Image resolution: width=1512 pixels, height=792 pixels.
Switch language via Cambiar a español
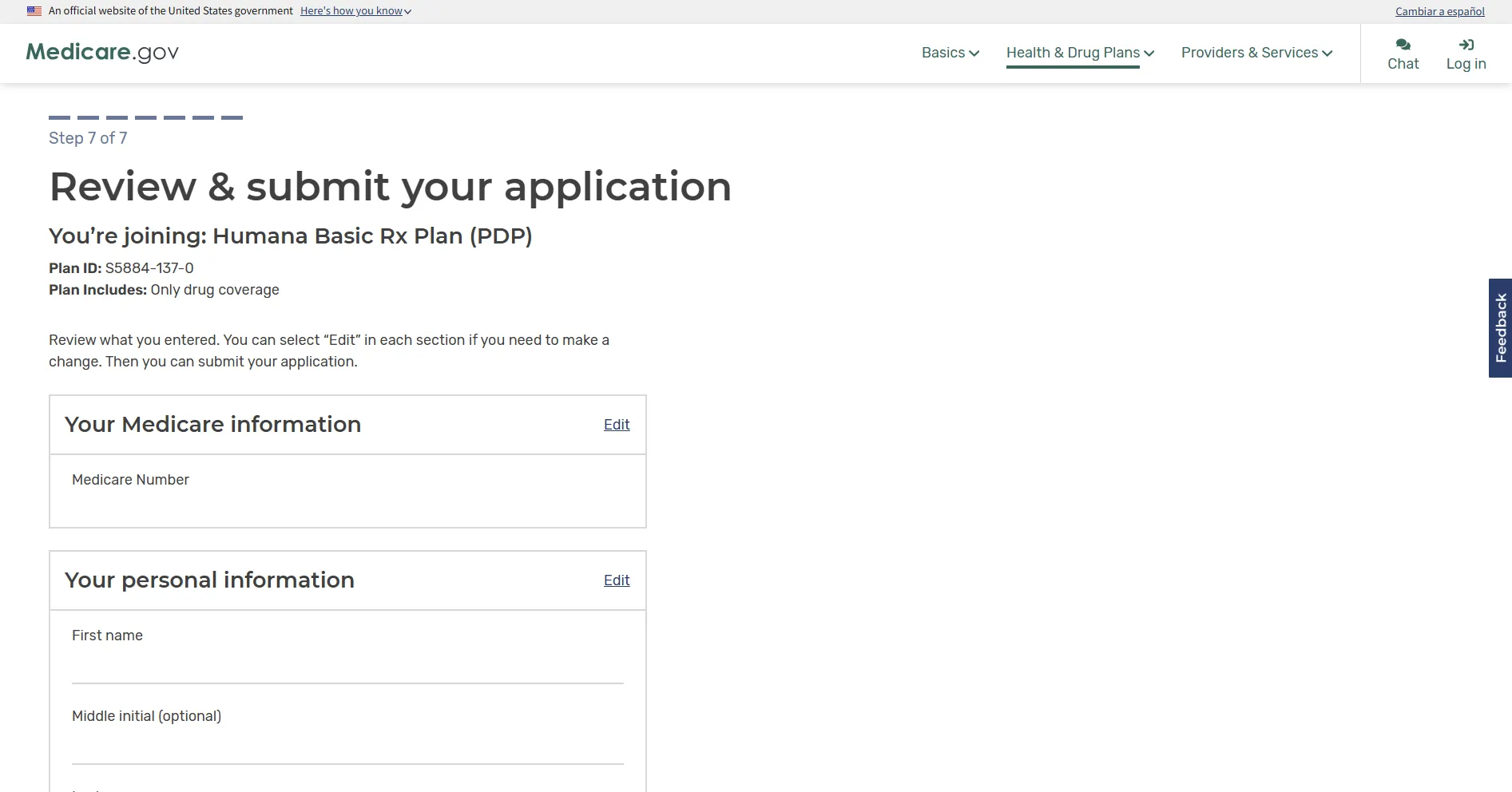click(1439, 11)
